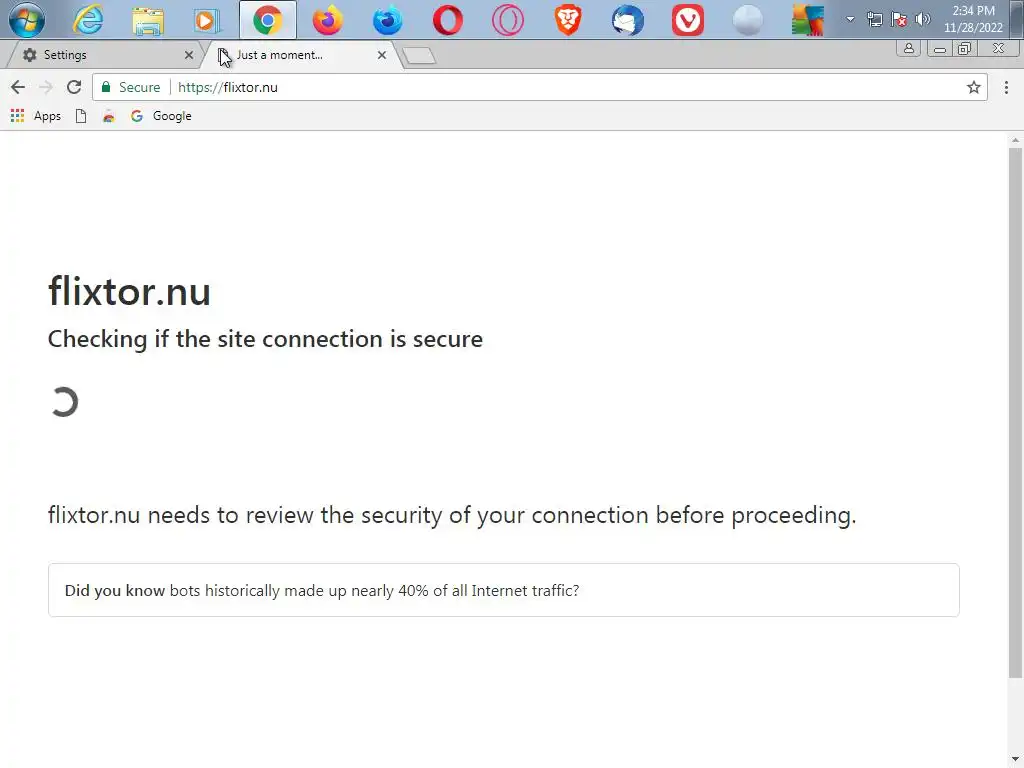Go back with the back arrow
The height and width of the screenshot is (768, 1024).
(18, 87)
